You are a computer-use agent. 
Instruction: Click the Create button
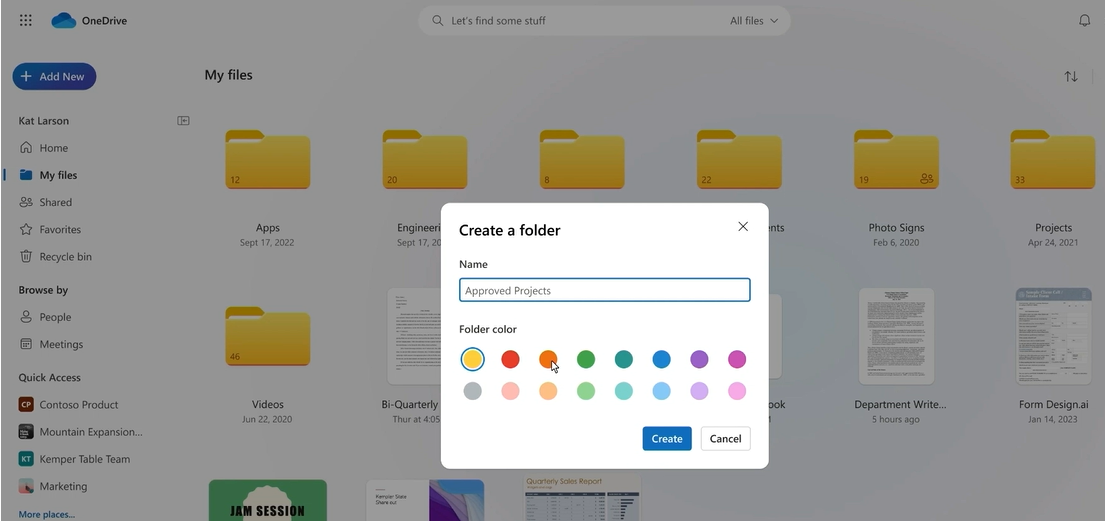click(x=666, y=438)
